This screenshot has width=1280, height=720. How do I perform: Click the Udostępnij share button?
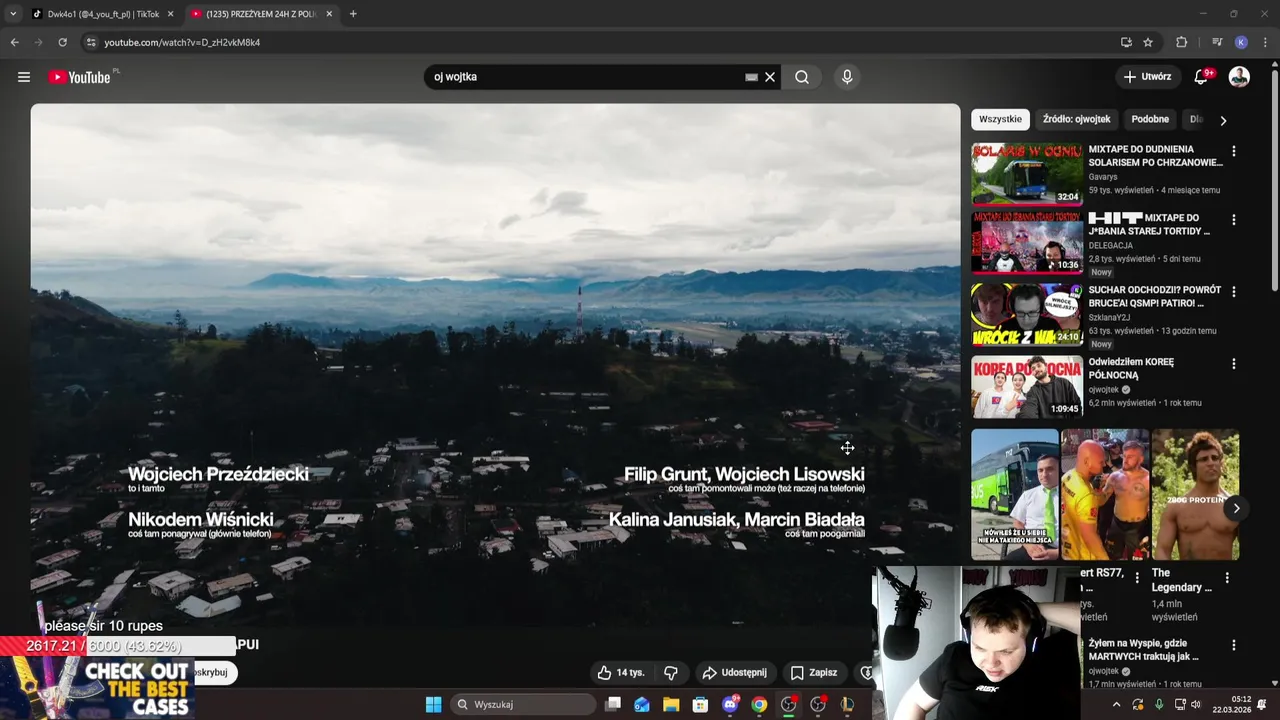click(x=734, y=673)
